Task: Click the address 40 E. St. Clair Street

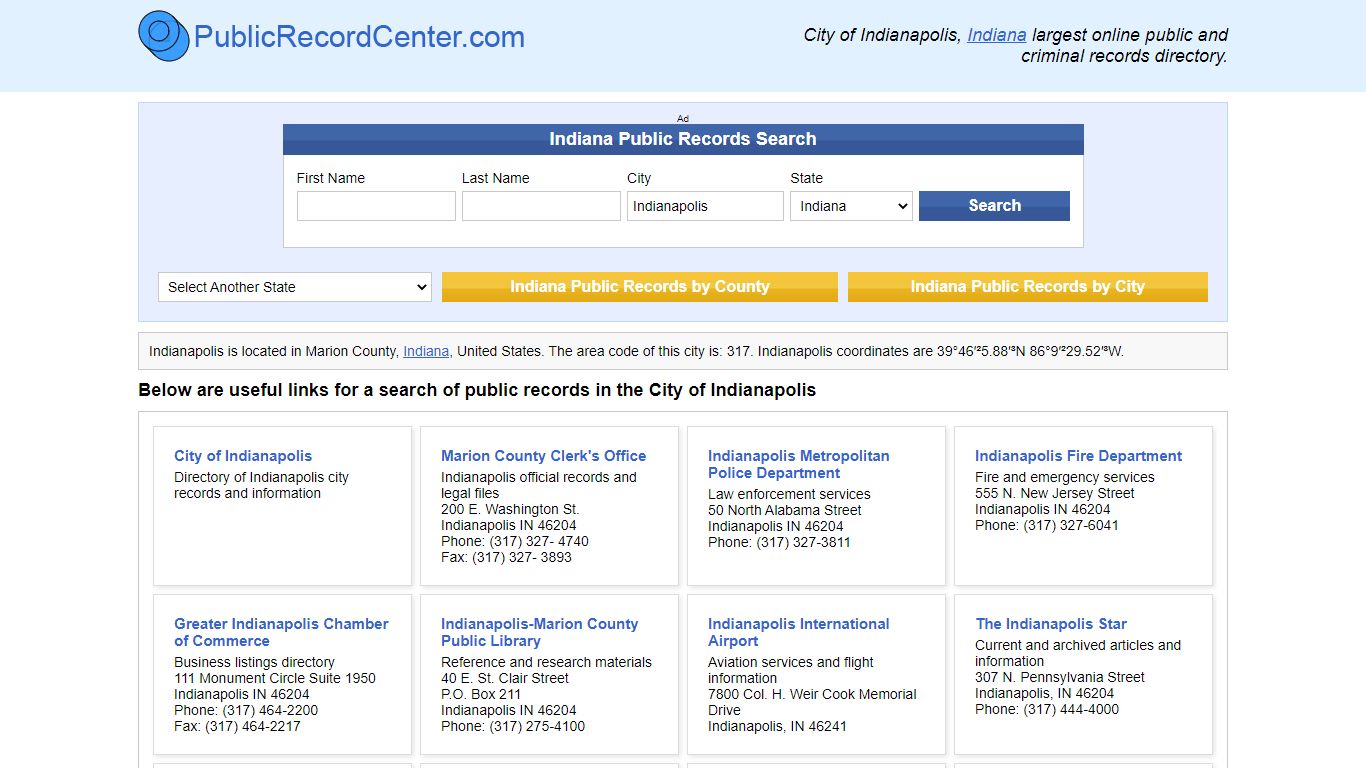Action: 505,678
